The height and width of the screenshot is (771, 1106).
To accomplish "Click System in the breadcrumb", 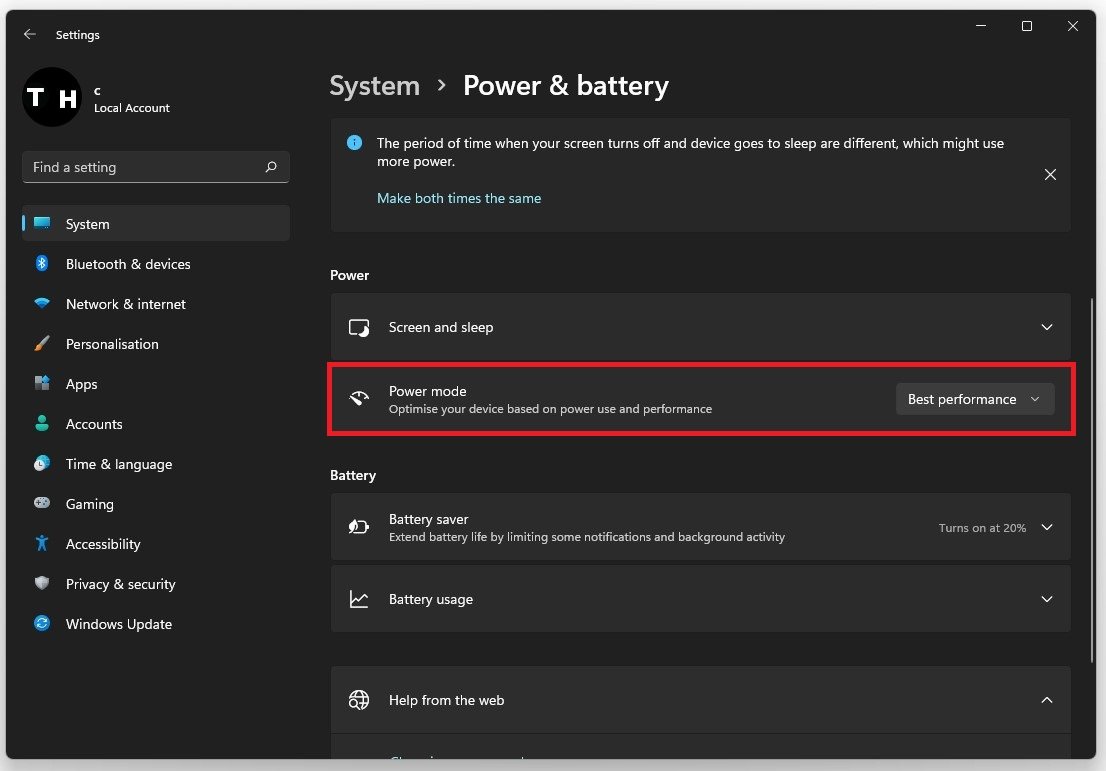I will pos(375,86).
